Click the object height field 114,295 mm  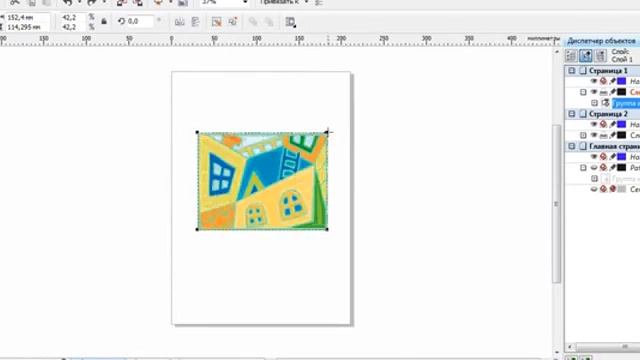click(x=27, y=27)
